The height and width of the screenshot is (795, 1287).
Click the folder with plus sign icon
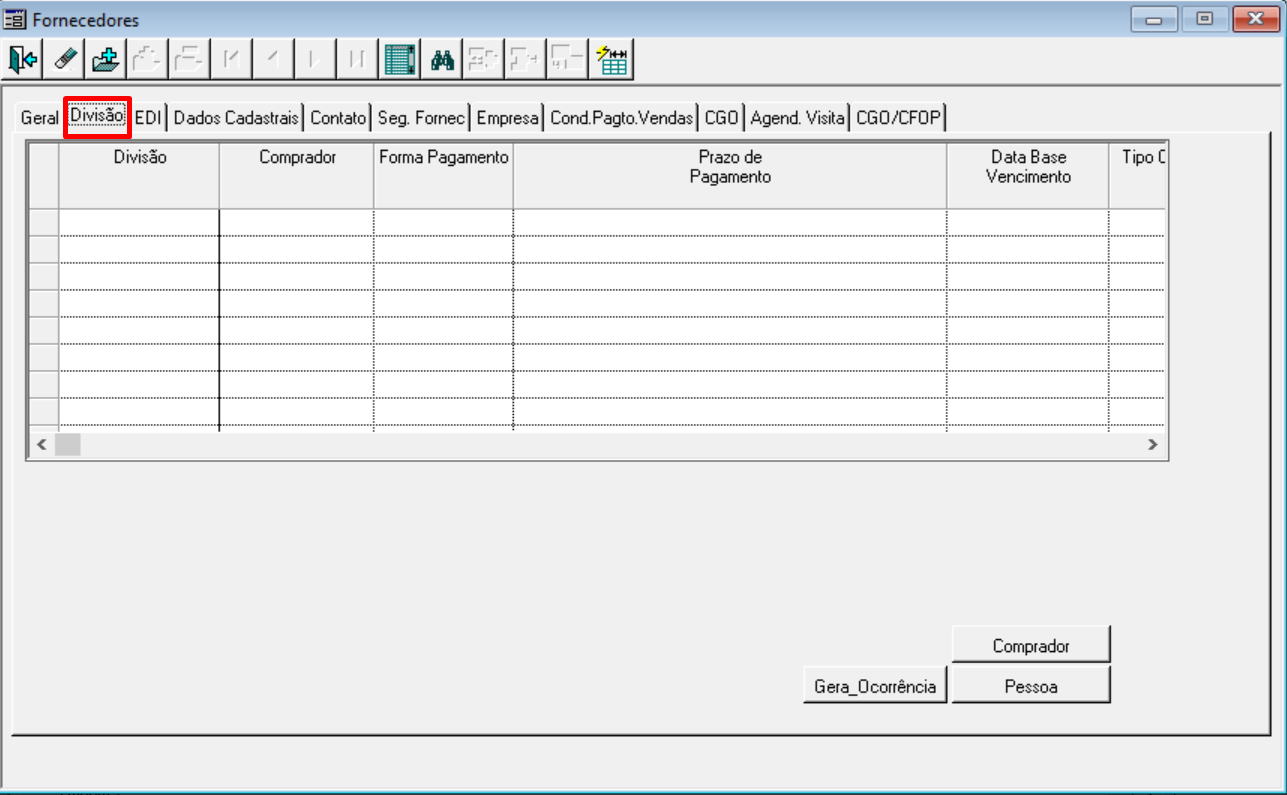click(x=106, y=60)
